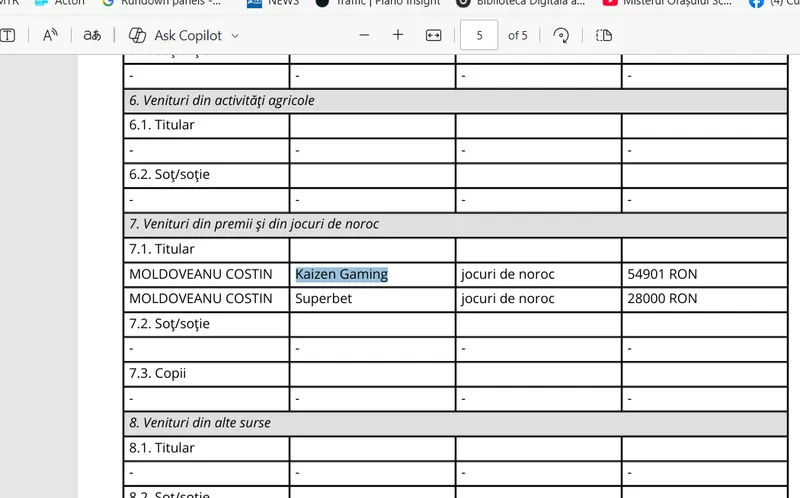800x498 pixels.
Task: Rotate the PDF page
Action: pyautogui.click(x=561, y=36)
